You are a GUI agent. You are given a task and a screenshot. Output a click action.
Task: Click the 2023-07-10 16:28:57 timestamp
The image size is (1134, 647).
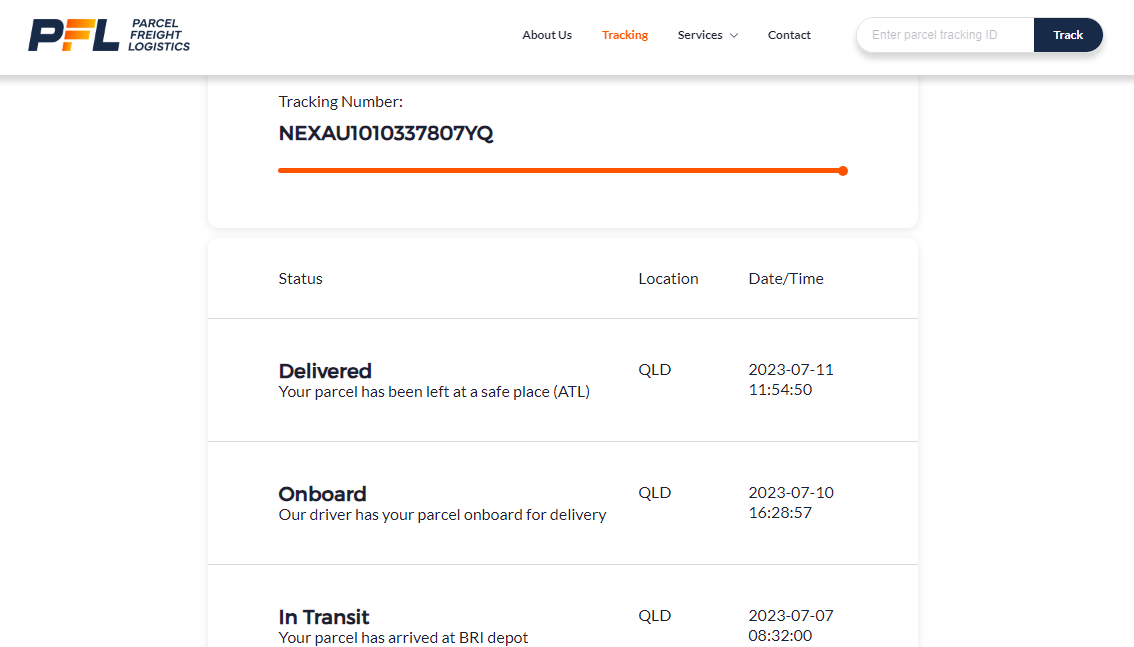click(791, 502)
